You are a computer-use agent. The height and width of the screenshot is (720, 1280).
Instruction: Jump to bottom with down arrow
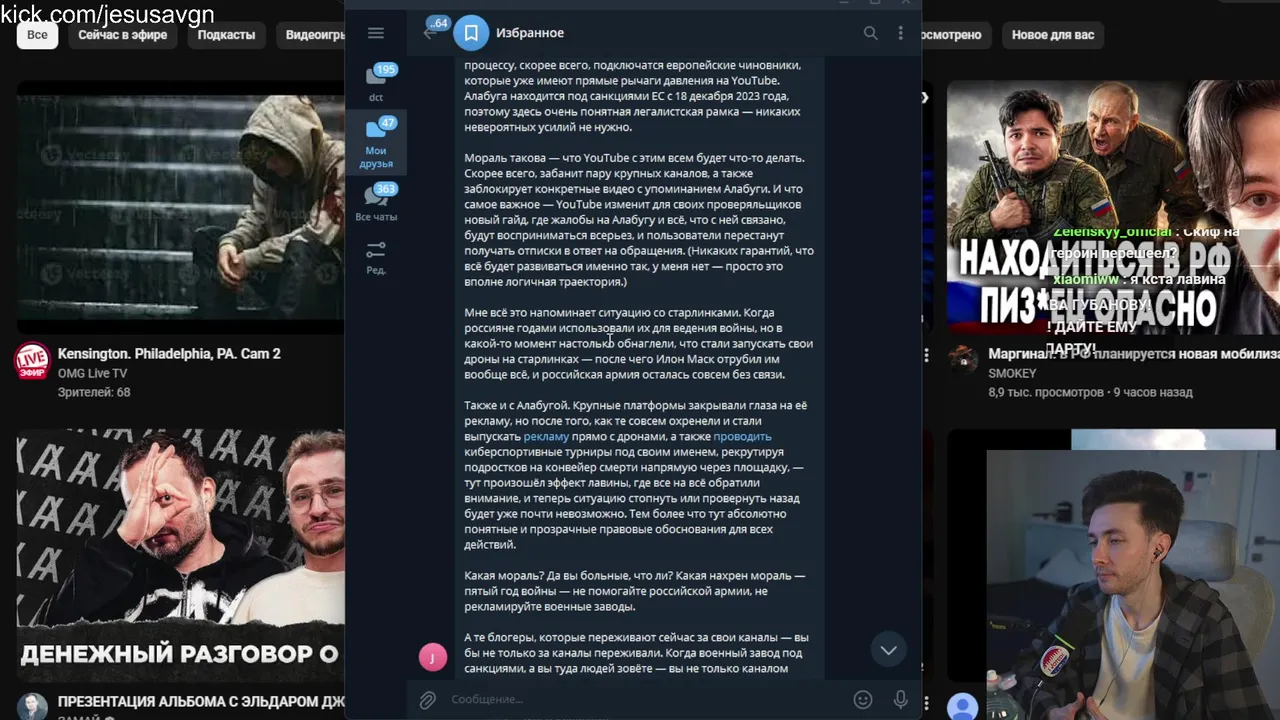888,650
